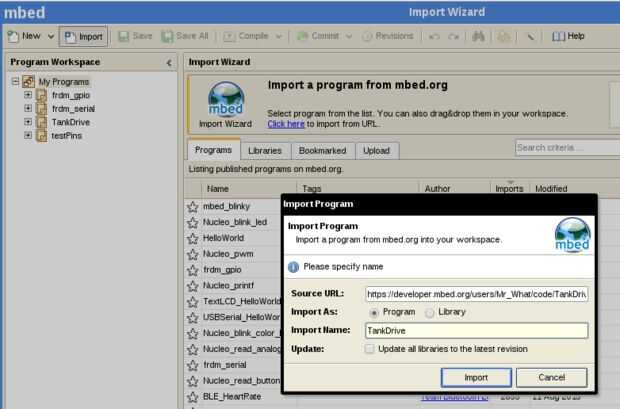Click the Import Name field
620x409 pixels.
[x=476, y=330]
